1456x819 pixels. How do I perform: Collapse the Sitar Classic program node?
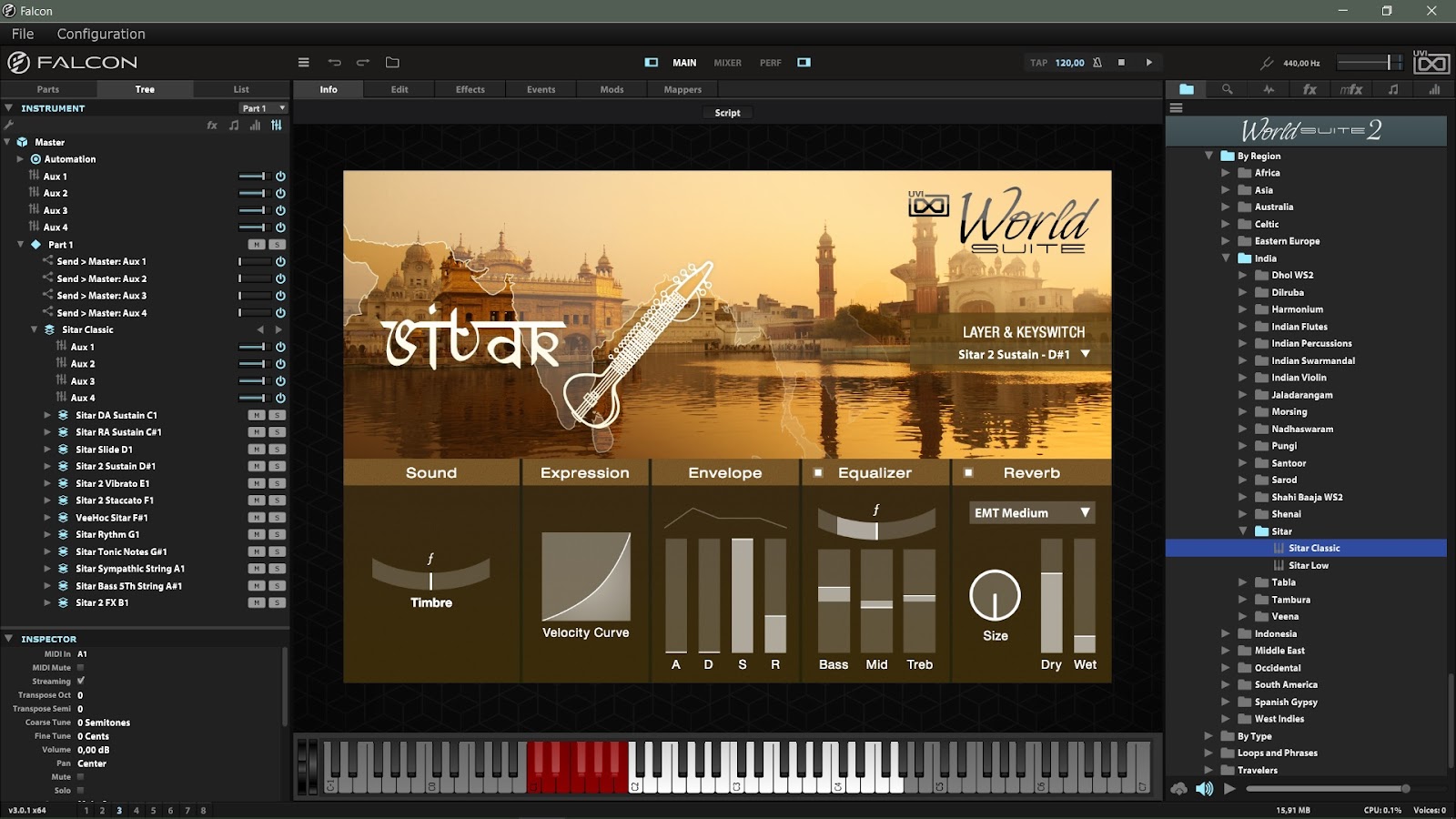(x=35, y=329)
